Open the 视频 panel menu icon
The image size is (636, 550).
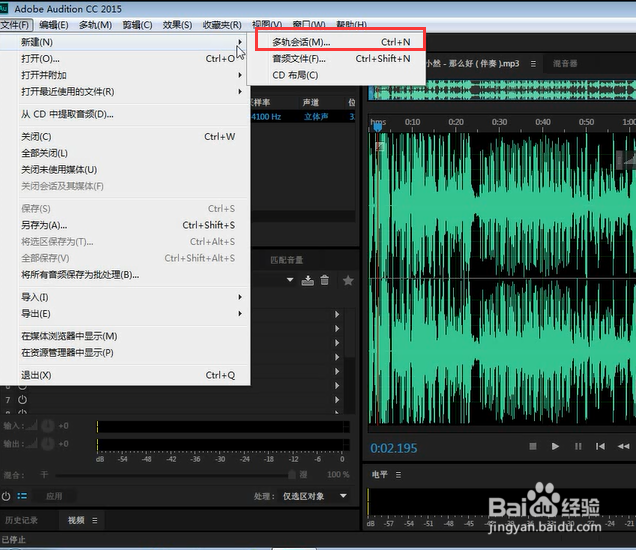95,520
